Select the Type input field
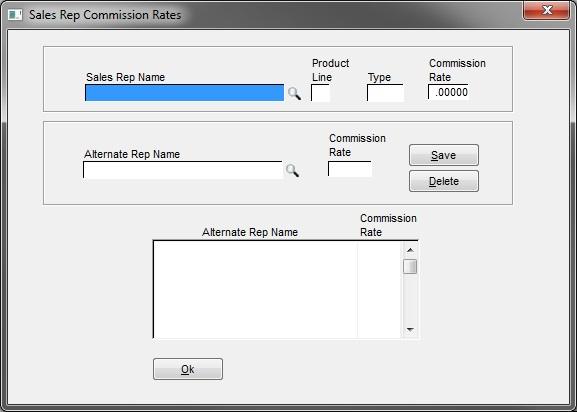This screenshot has width=577, height=412. pyautogui.click(x=385, y=93)
